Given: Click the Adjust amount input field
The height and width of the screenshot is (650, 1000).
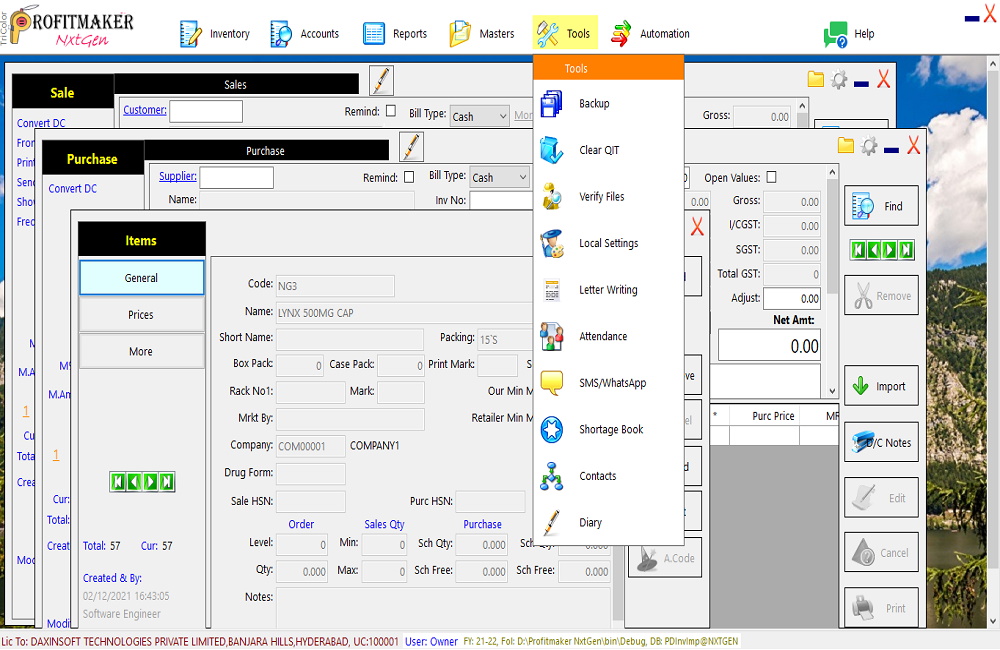Looking at the screenshot, I should (x=792, y=298).
